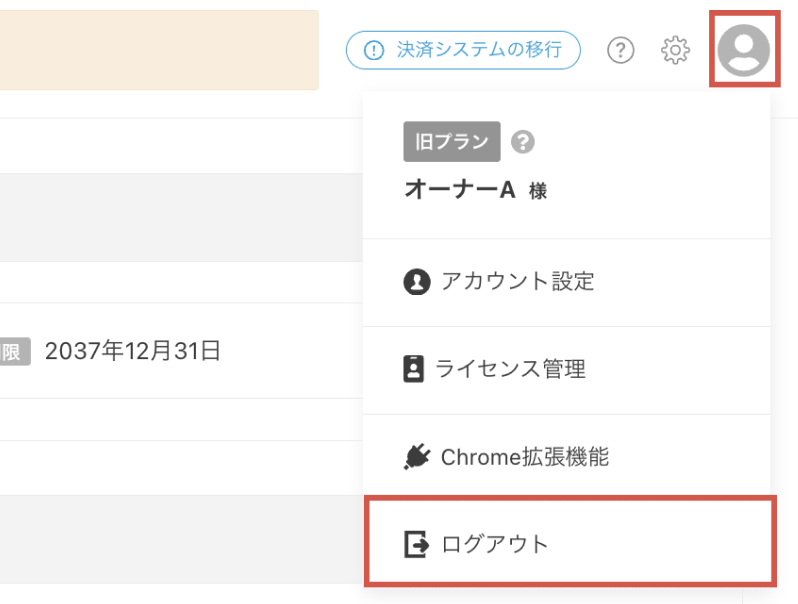
Task: Click the 決済システムの移行 button
Action: coord(463,50)
